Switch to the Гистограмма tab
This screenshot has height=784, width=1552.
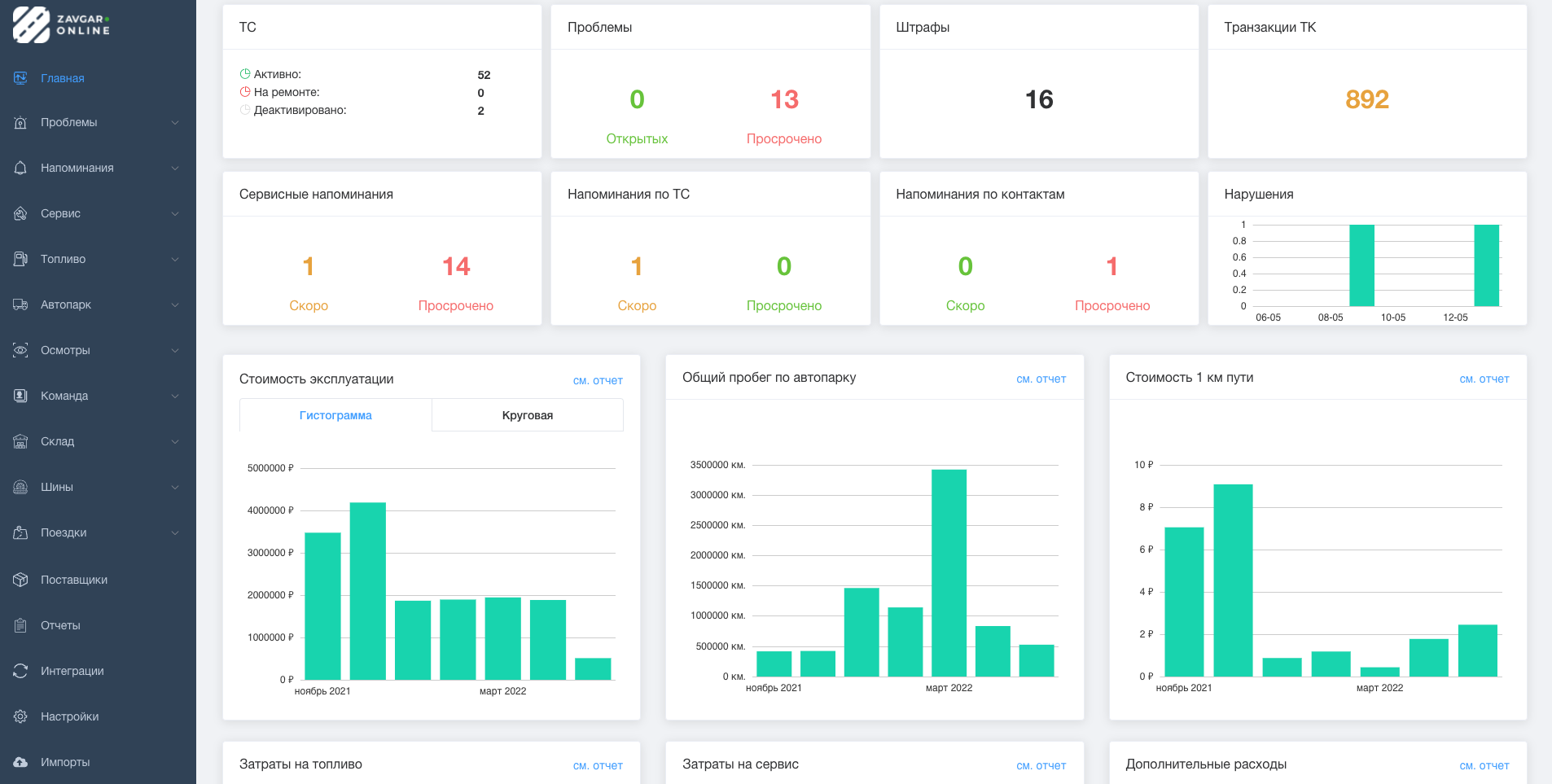335,415
